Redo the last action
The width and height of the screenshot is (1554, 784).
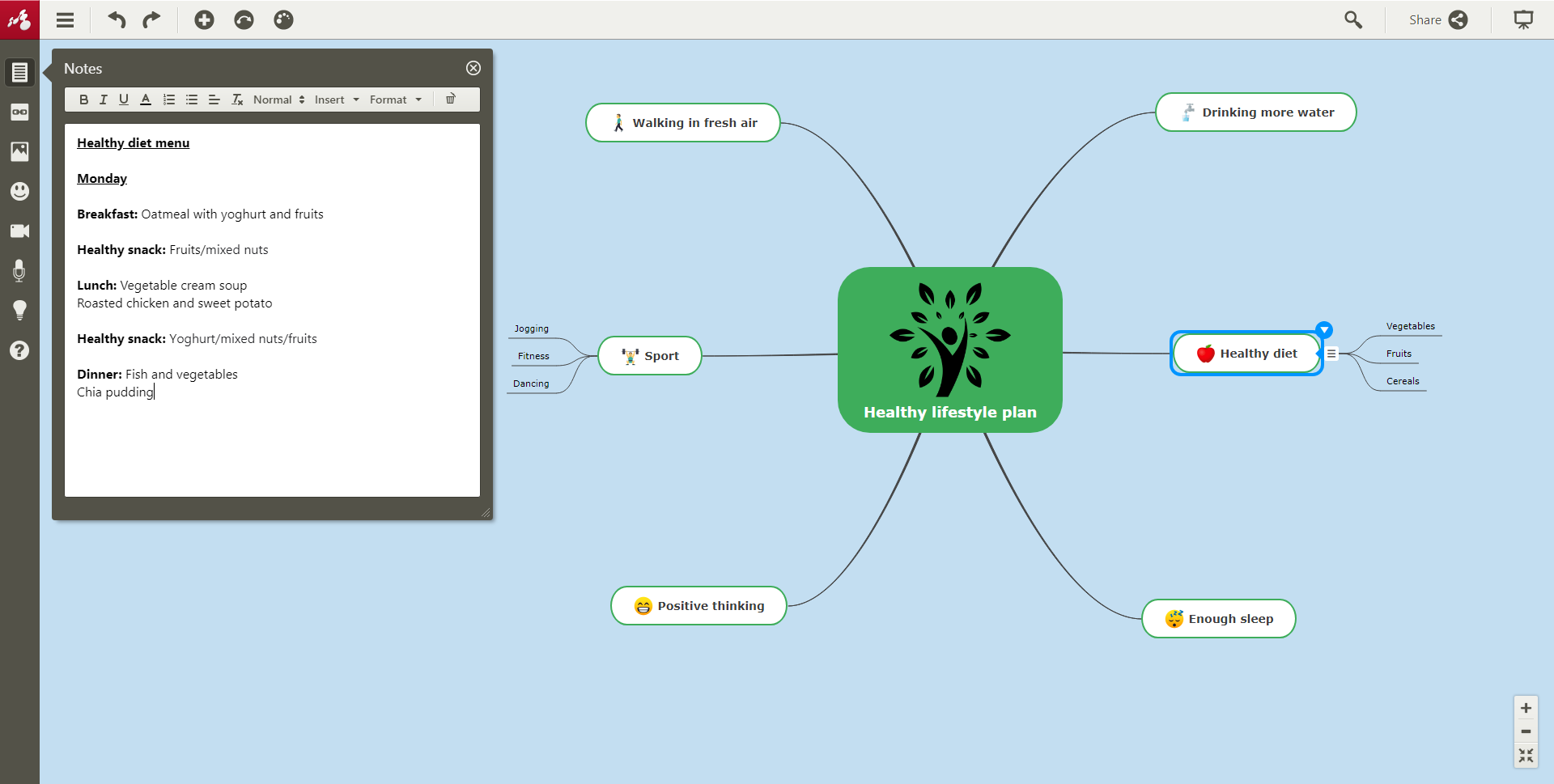point(151,20)
